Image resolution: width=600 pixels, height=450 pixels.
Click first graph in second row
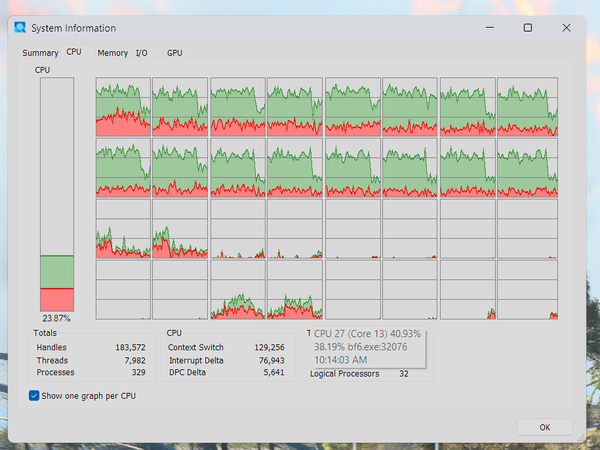pyautogui.click(x=123, y=168)
